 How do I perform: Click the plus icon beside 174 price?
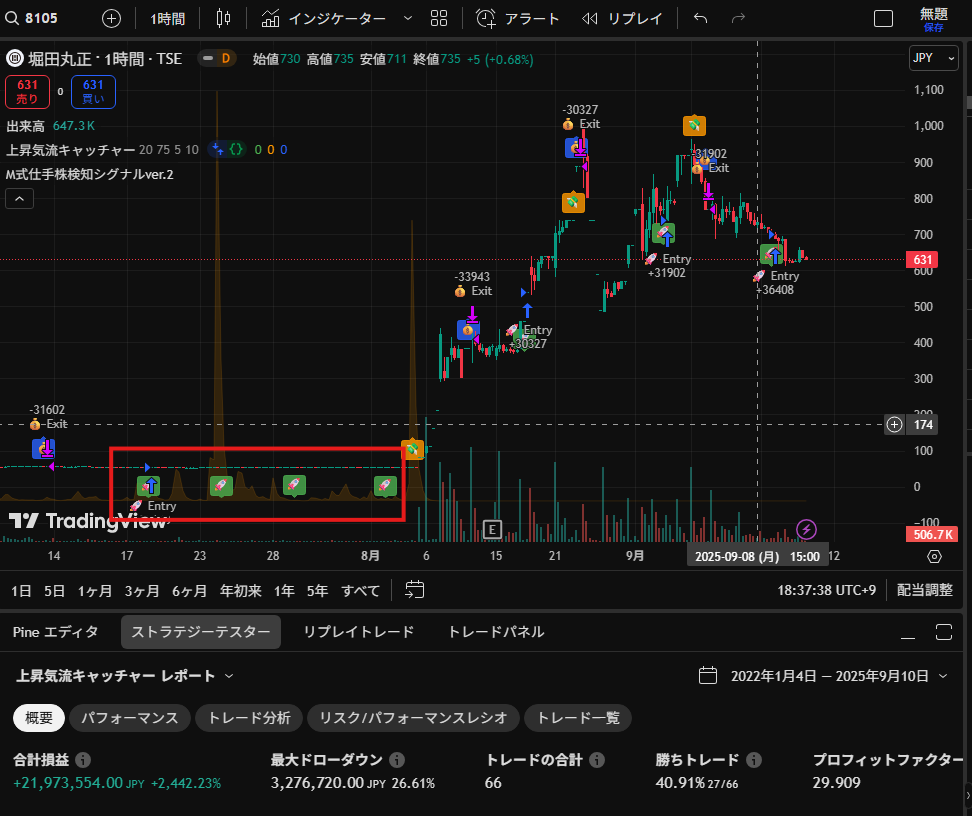[x=894, y=424]
